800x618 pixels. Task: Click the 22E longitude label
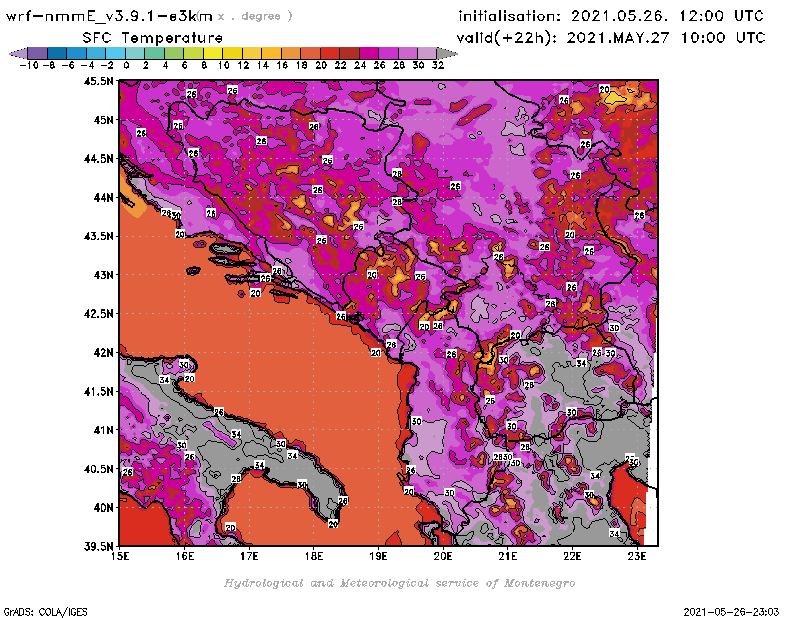[x=572, y=556]
